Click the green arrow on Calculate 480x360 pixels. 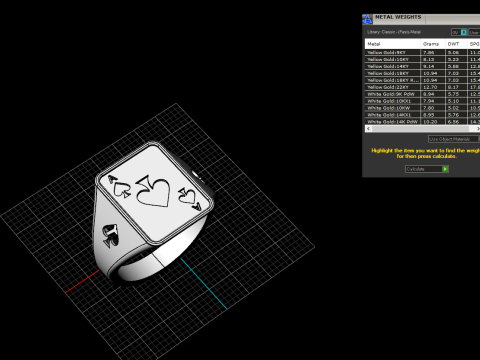pyautogui.click(x=445, y=169)
